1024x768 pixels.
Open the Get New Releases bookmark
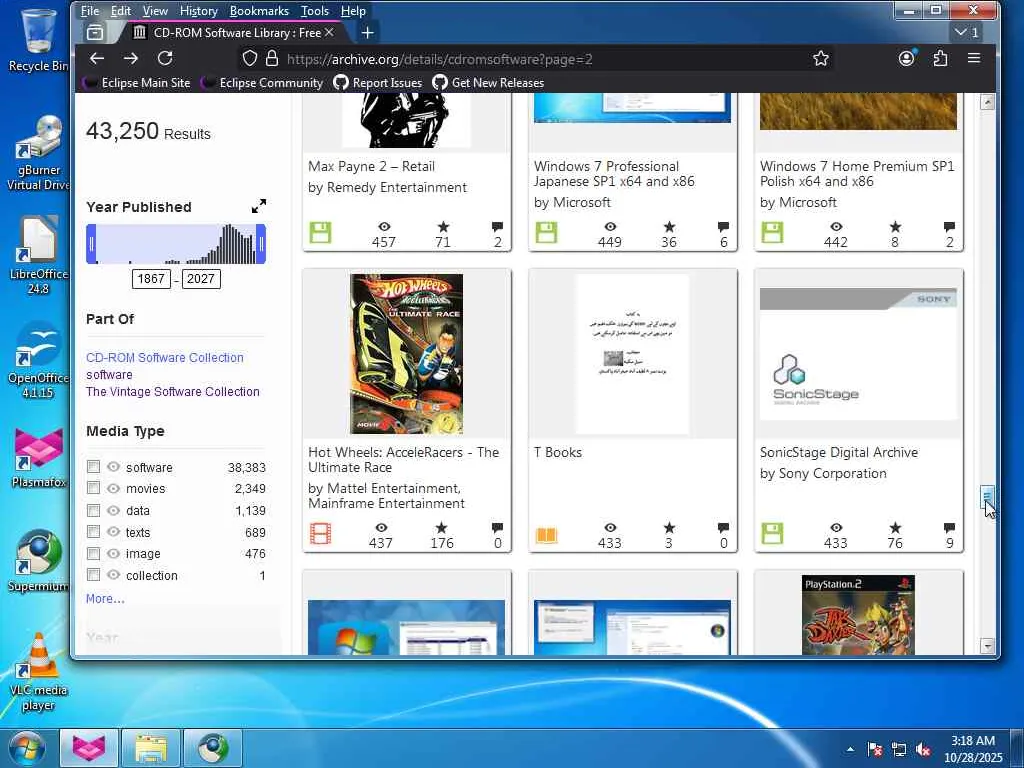pos(488,83)
